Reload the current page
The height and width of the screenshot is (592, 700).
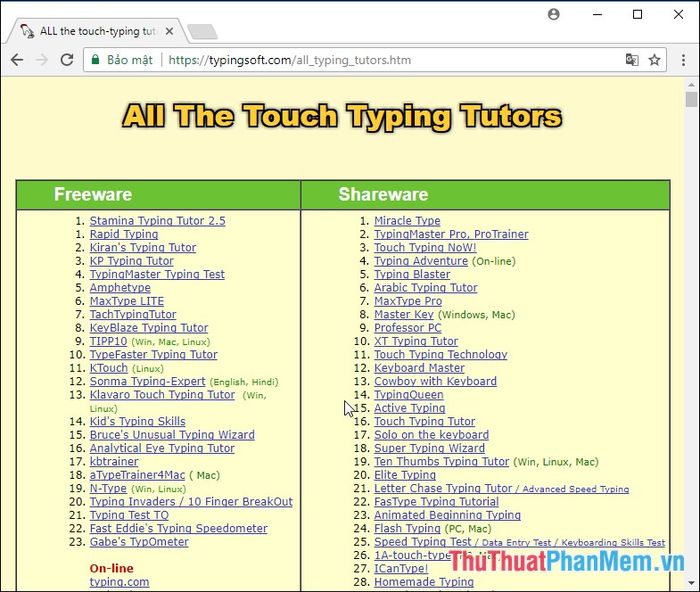pyautogui.click(x=67, y=60)
